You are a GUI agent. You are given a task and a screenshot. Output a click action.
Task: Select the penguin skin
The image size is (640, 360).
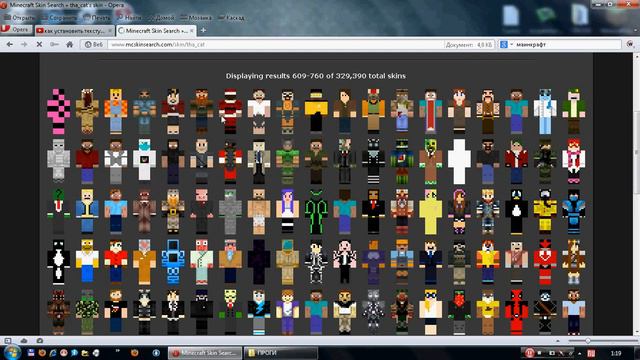[x=516, y=212]
